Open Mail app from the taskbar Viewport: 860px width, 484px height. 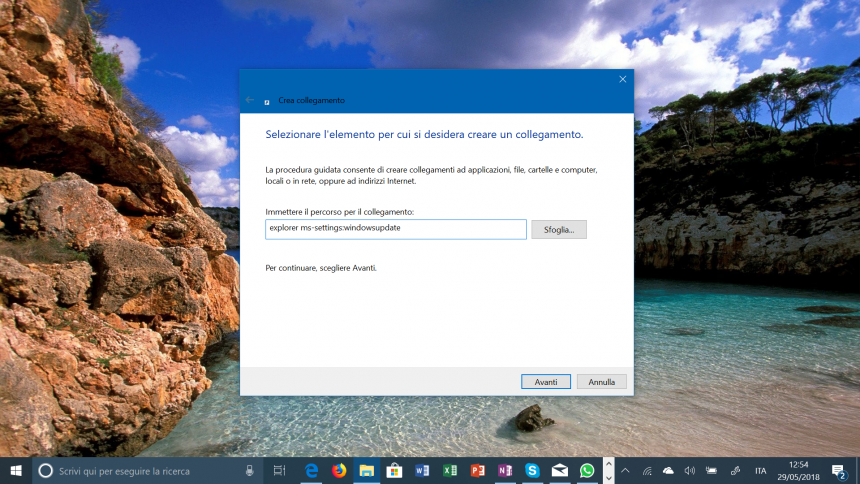[x=559, y=471]
